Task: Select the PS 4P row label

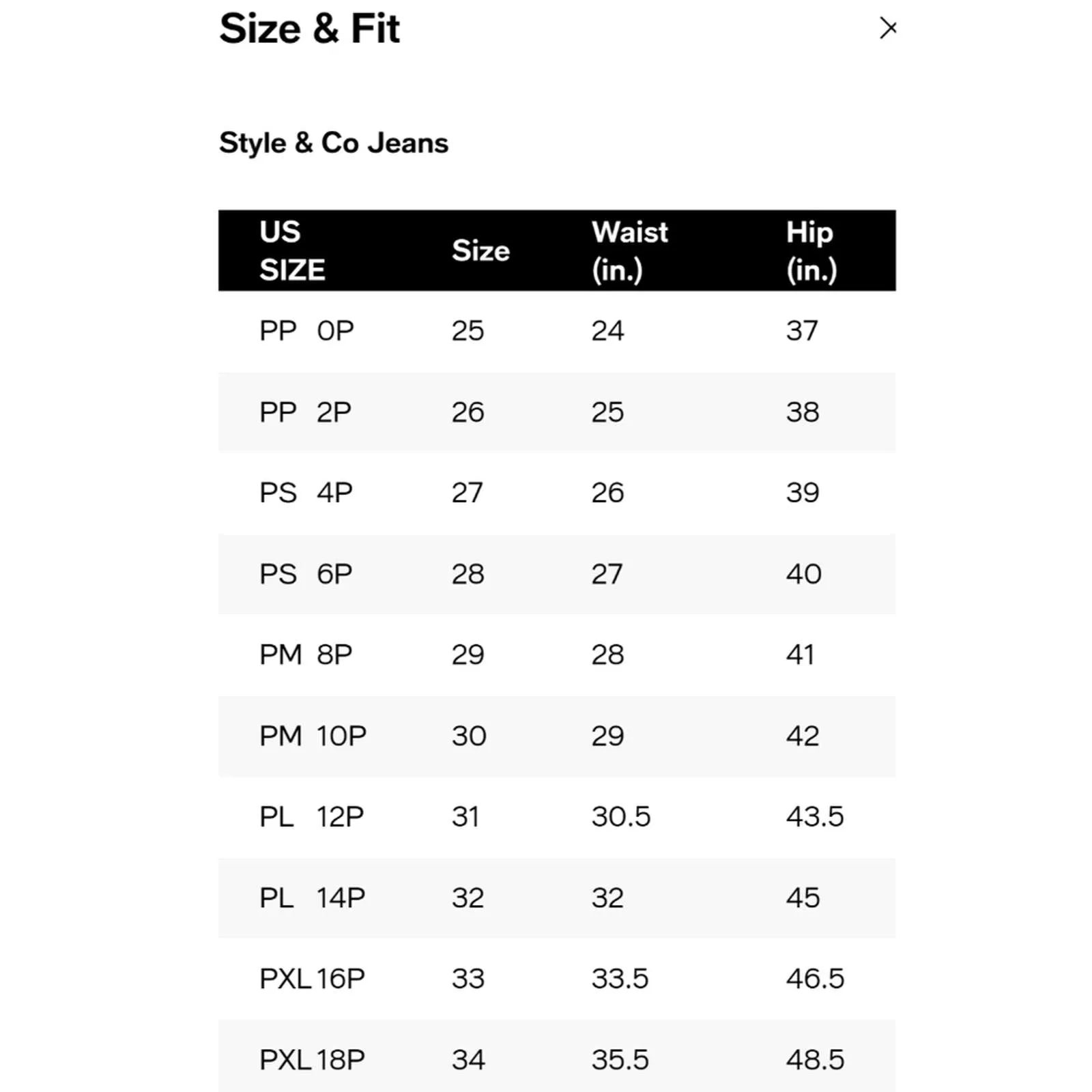Action: coord(306,493)
